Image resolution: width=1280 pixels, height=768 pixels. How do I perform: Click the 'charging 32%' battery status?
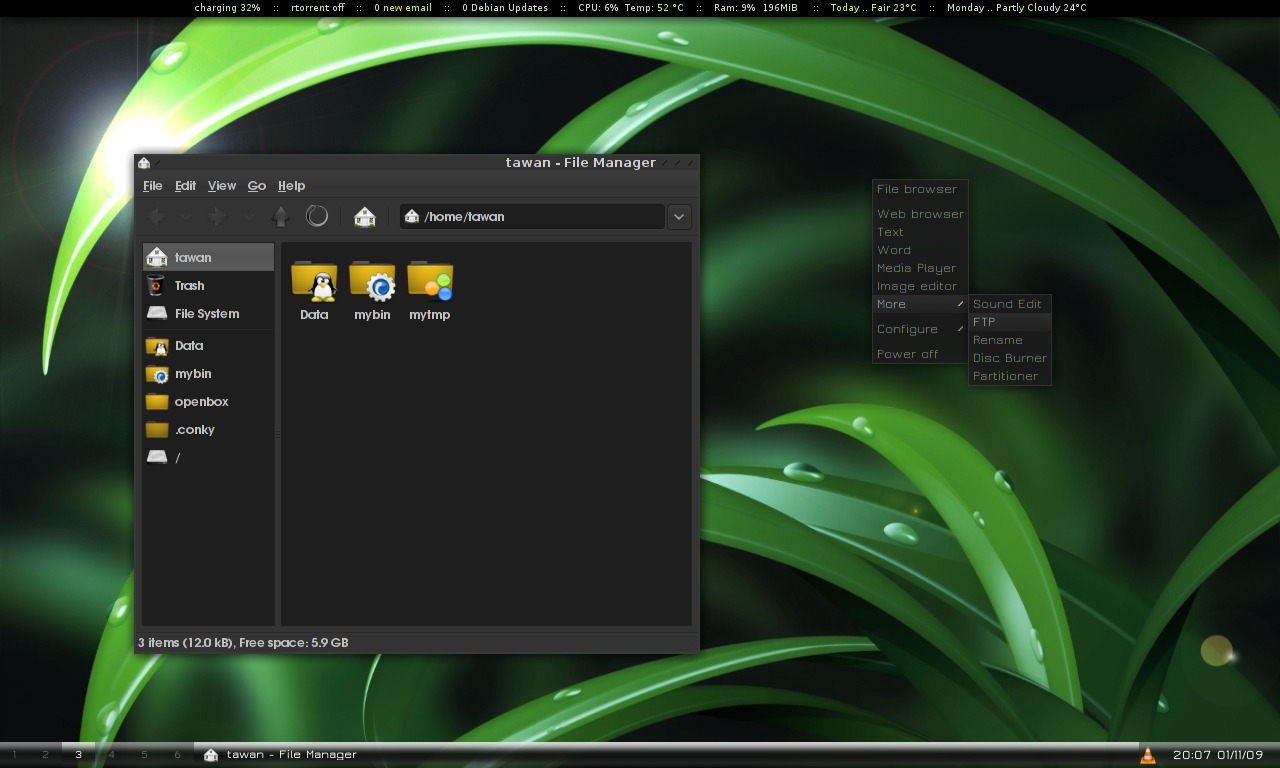point(227,8)
